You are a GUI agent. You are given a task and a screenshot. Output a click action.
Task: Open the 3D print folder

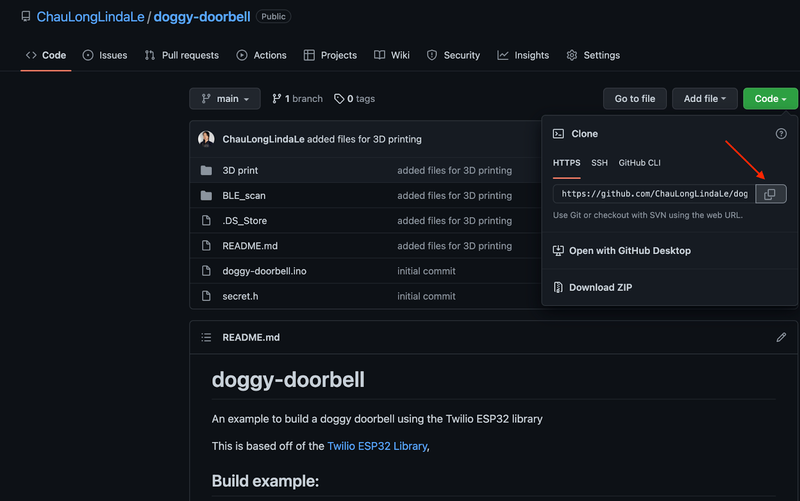tap(240, 170)
